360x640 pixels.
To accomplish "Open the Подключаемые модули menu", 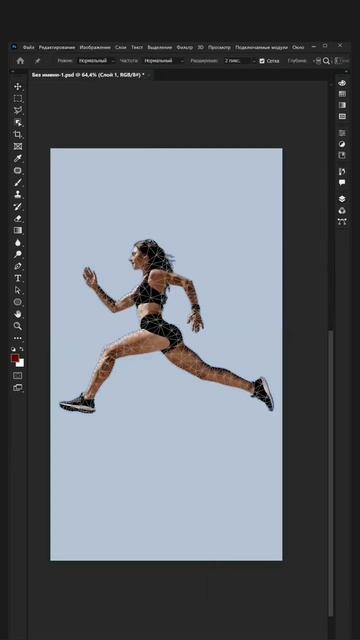I will (261, 47).
